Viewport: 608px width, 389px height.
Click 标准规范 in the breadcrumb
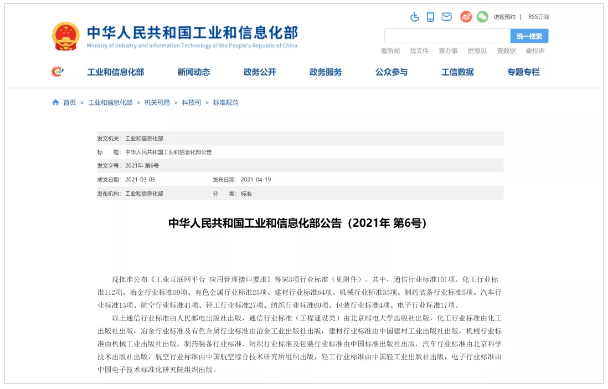point(226,102)
